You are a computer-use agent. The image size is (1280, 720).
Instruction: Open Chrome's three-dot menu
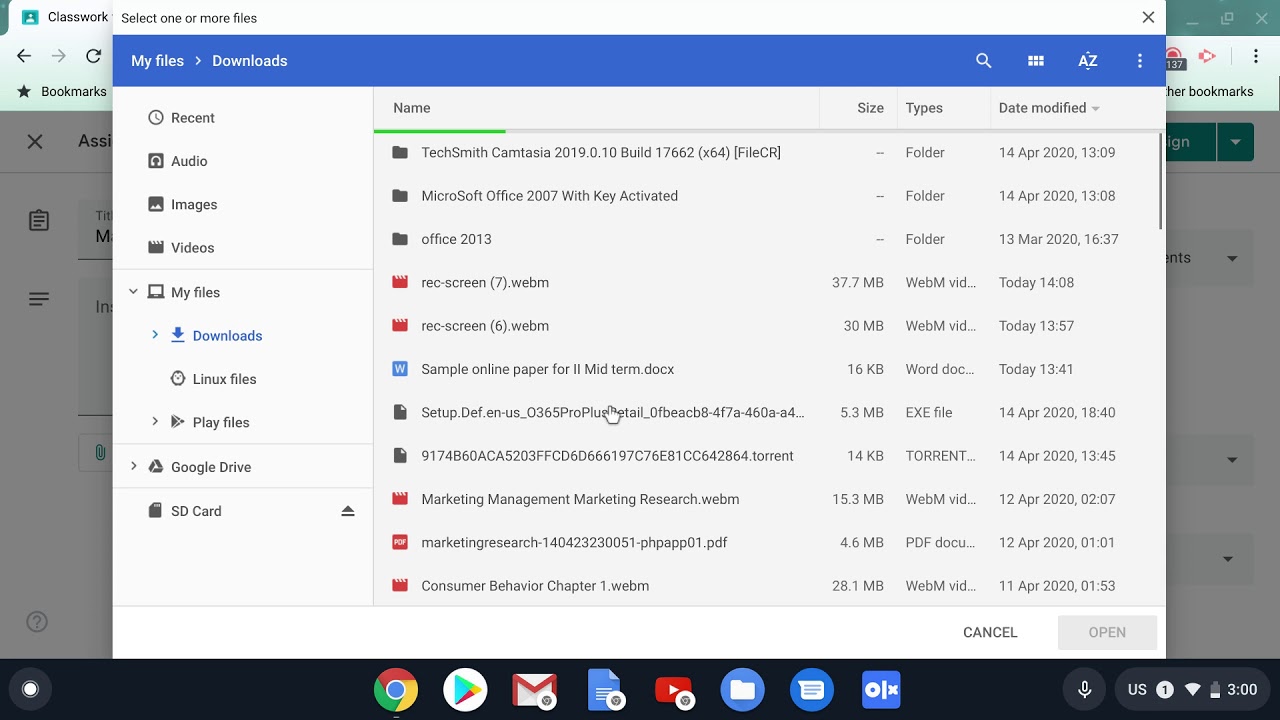click(1256, 56)
